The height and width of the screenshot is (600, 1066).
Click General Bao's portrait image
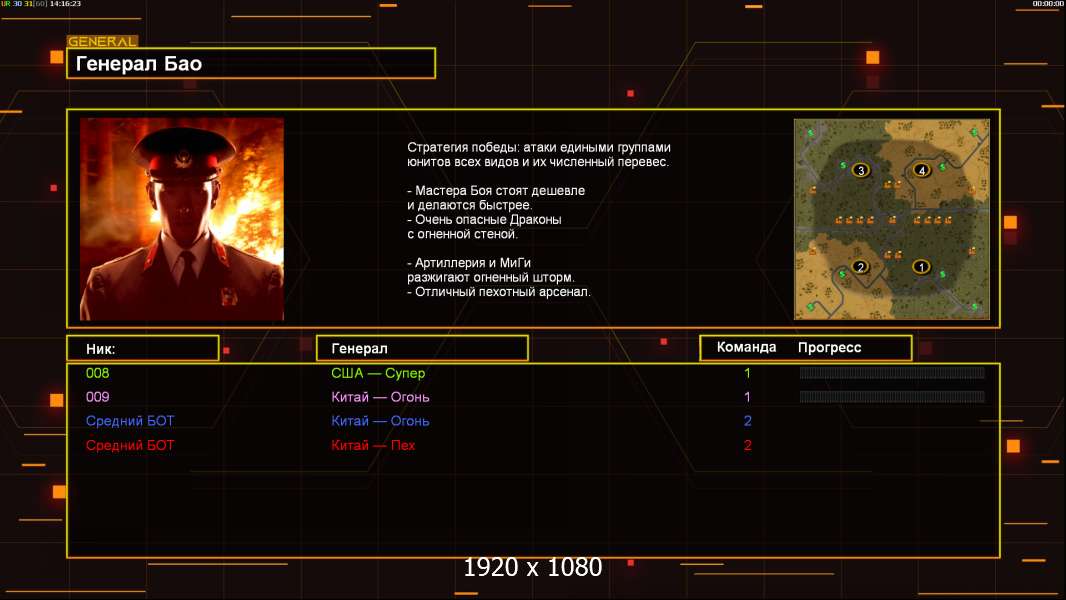point(182,219)
